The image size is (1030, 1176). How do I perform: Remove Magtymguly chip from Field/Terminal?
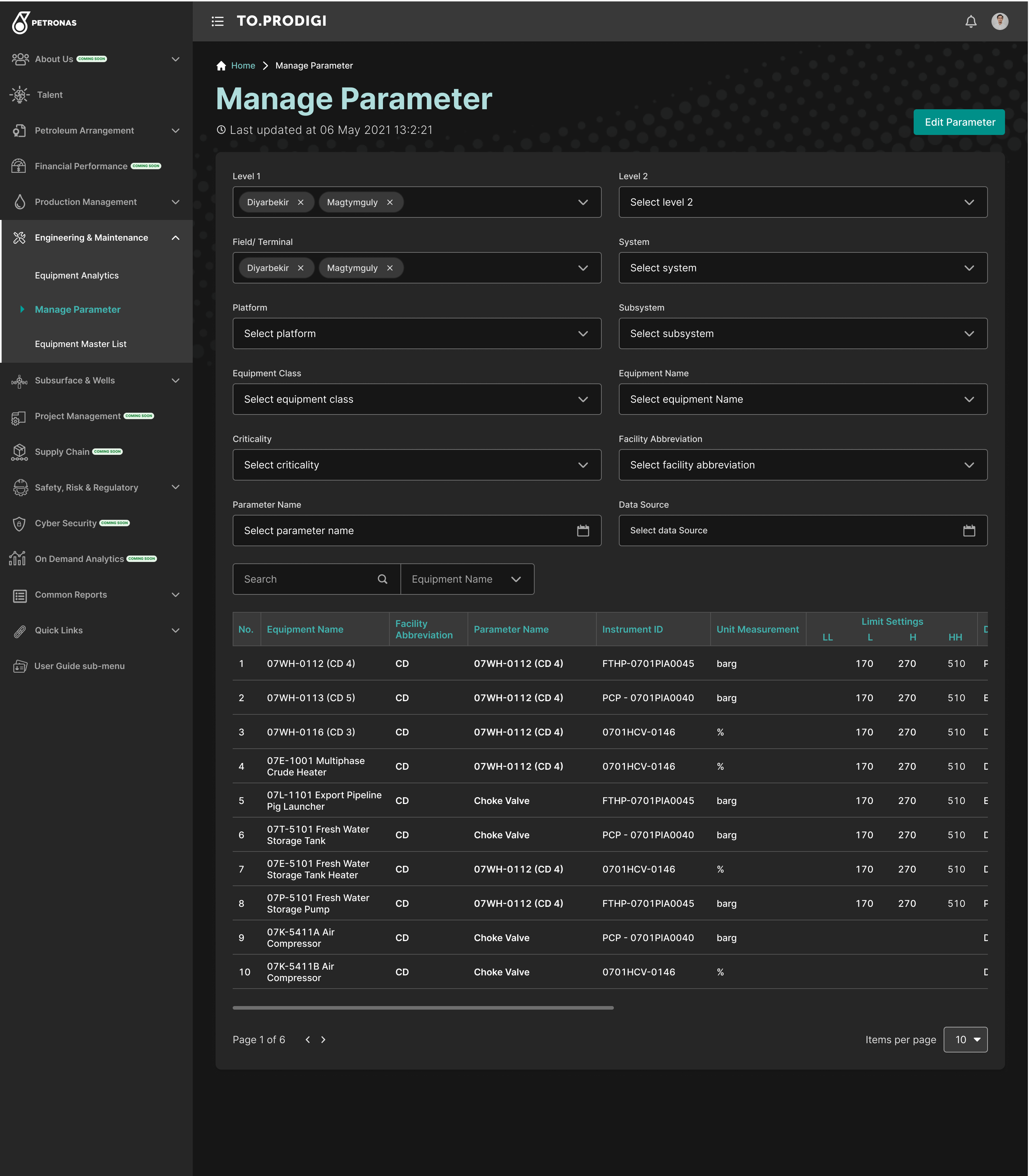pos(390,268)
